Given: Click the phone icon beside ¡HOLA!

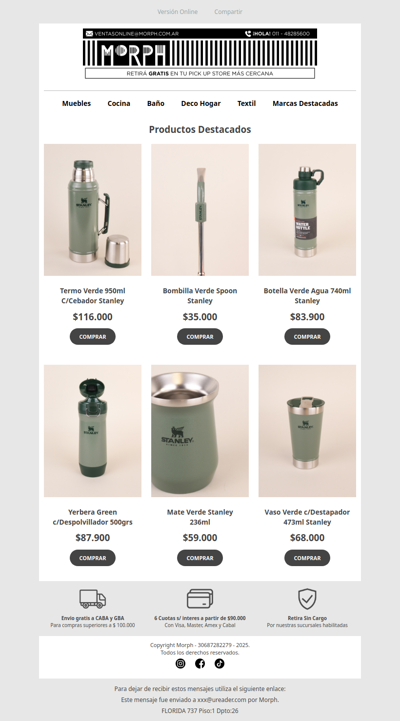Looking at the screenshot, I should (x=248, y=34).
